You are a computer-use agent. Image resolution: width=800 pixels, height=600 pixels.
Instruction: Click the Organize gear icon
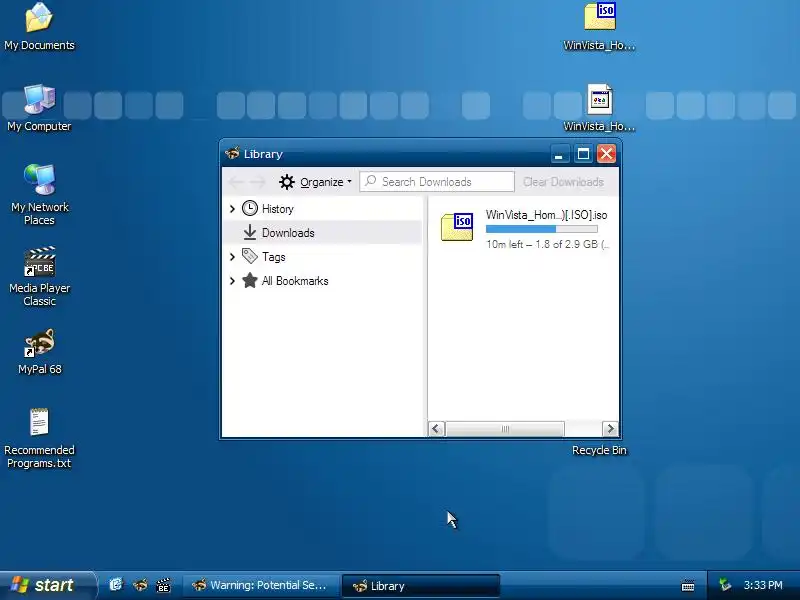click(287, 182)
